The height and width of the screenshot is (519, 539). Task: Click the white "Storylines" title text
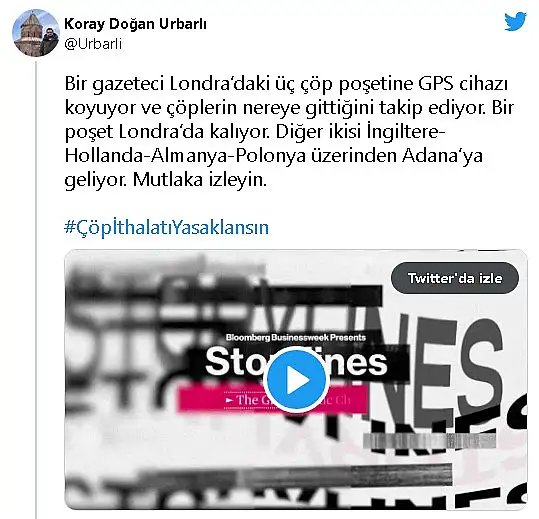[296, 362]
